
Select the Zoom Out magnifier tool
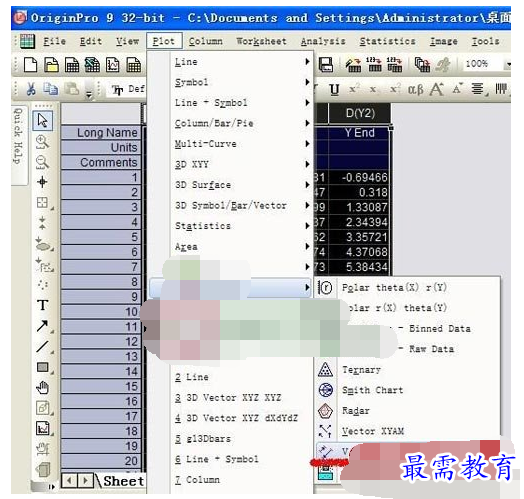point(42,162)
